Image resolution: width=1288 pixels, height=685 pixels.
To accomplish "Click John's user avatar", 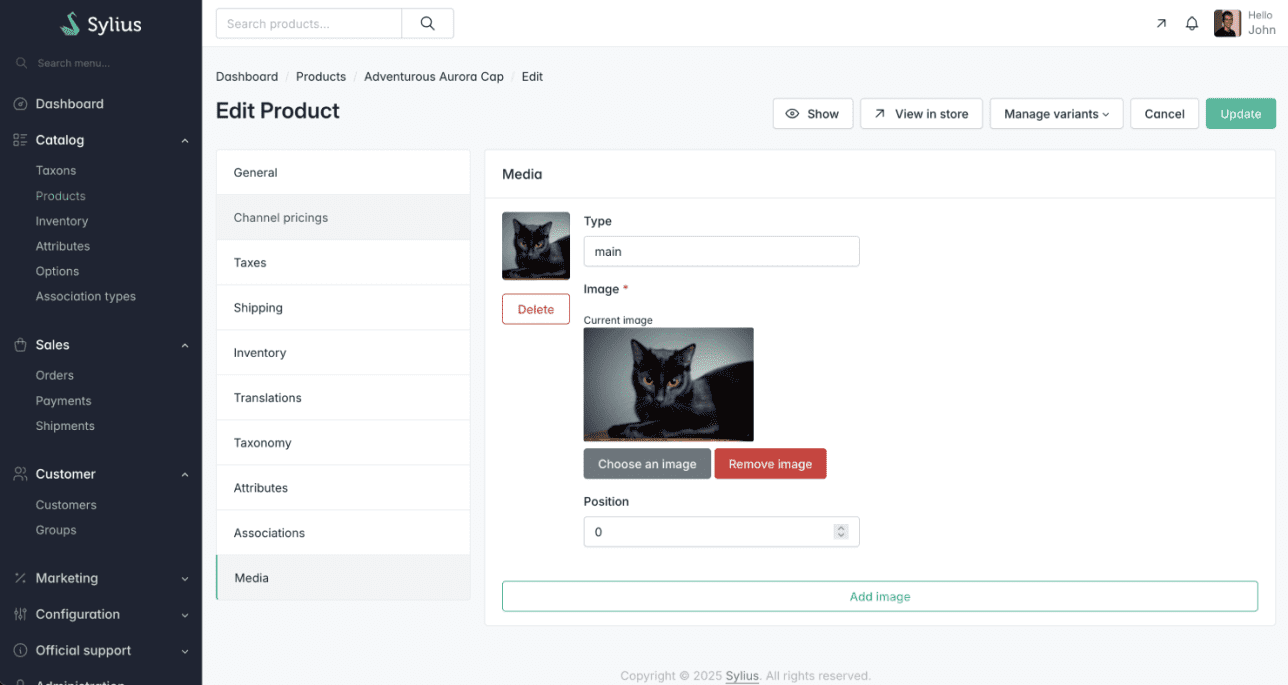I will tap(1227, 24).
